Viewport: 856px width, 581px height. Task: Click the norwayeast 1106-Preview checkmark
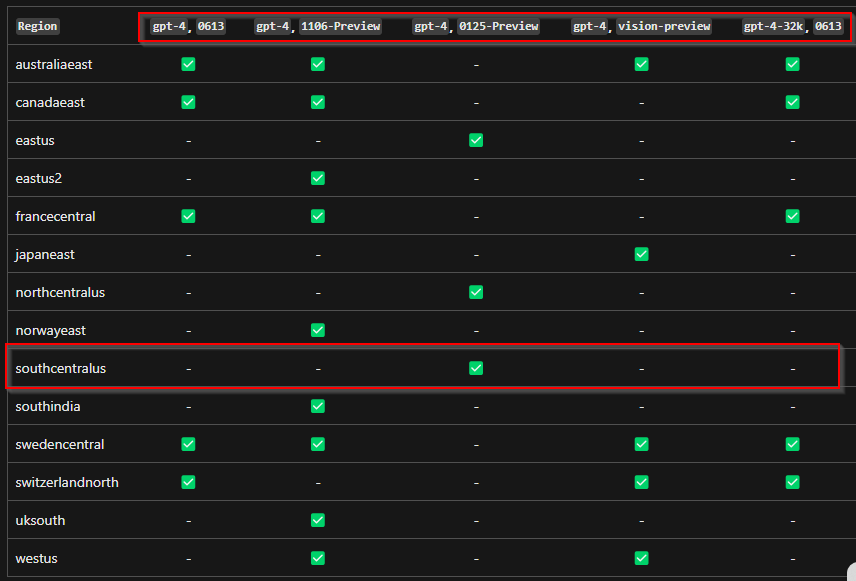point(318,330)
